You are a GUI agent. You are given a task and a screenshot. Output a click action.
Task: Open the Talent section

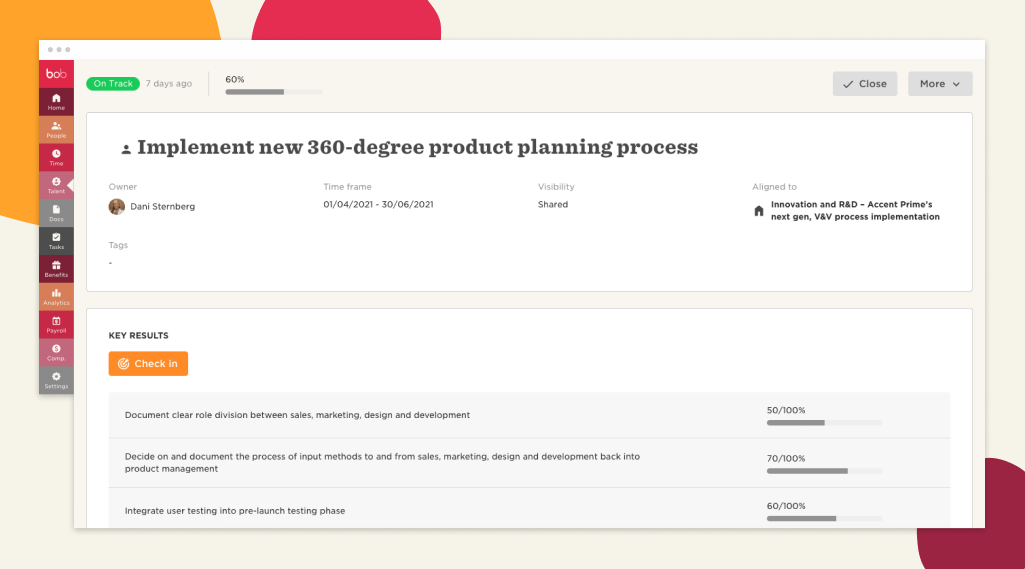56,185
